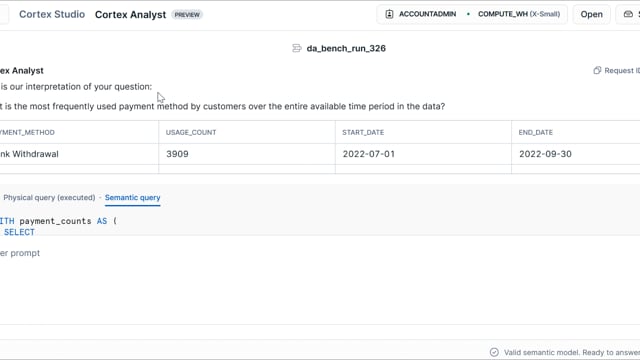Screen dimensions: 640x360
Task: Sort by END_DATE column header
Action: [x=536, y=132]
